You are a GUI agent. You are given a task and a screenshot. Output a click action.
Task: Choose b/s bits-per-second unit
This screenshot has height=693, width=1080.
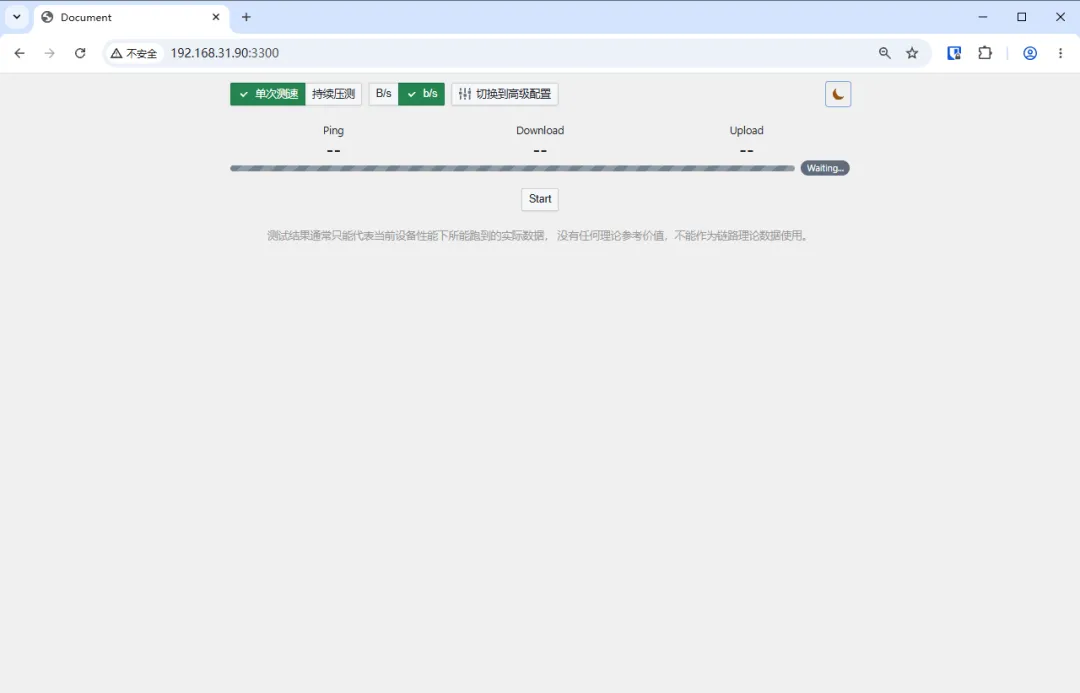coord(422,94)
